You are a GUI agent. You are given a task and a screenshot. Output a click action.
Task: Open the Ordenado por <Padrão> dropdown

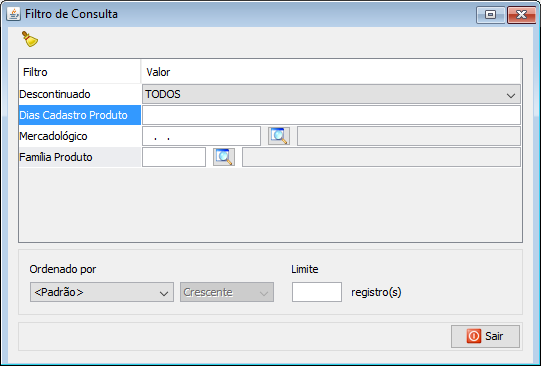pyautogui.click(x=102, y=292)
